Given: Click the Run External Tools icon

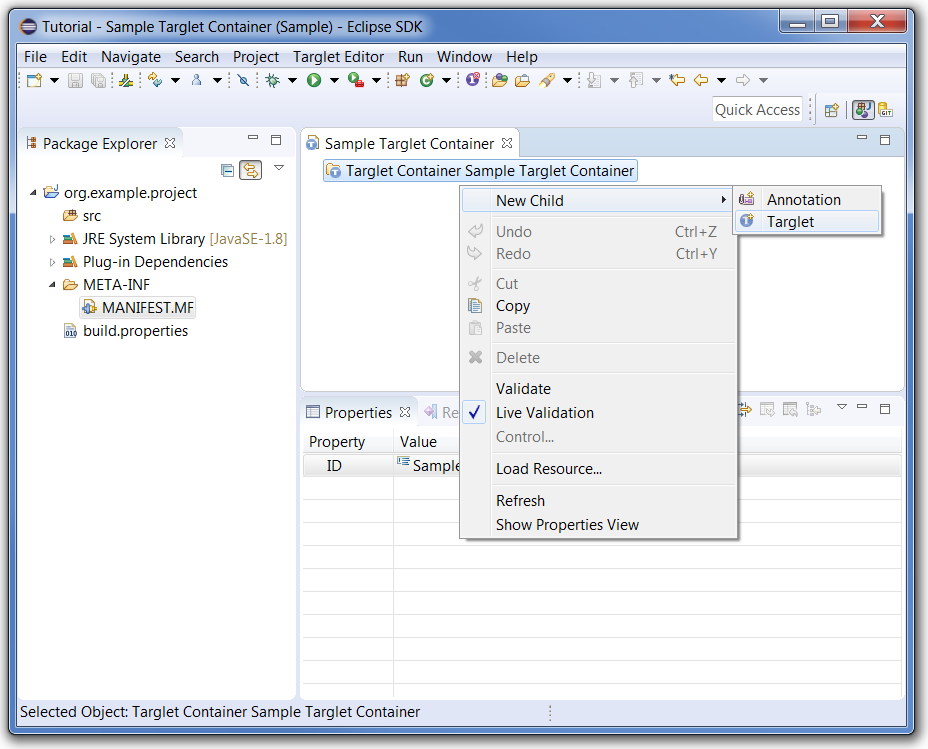Looking at the screenshot, I should 356,80.
